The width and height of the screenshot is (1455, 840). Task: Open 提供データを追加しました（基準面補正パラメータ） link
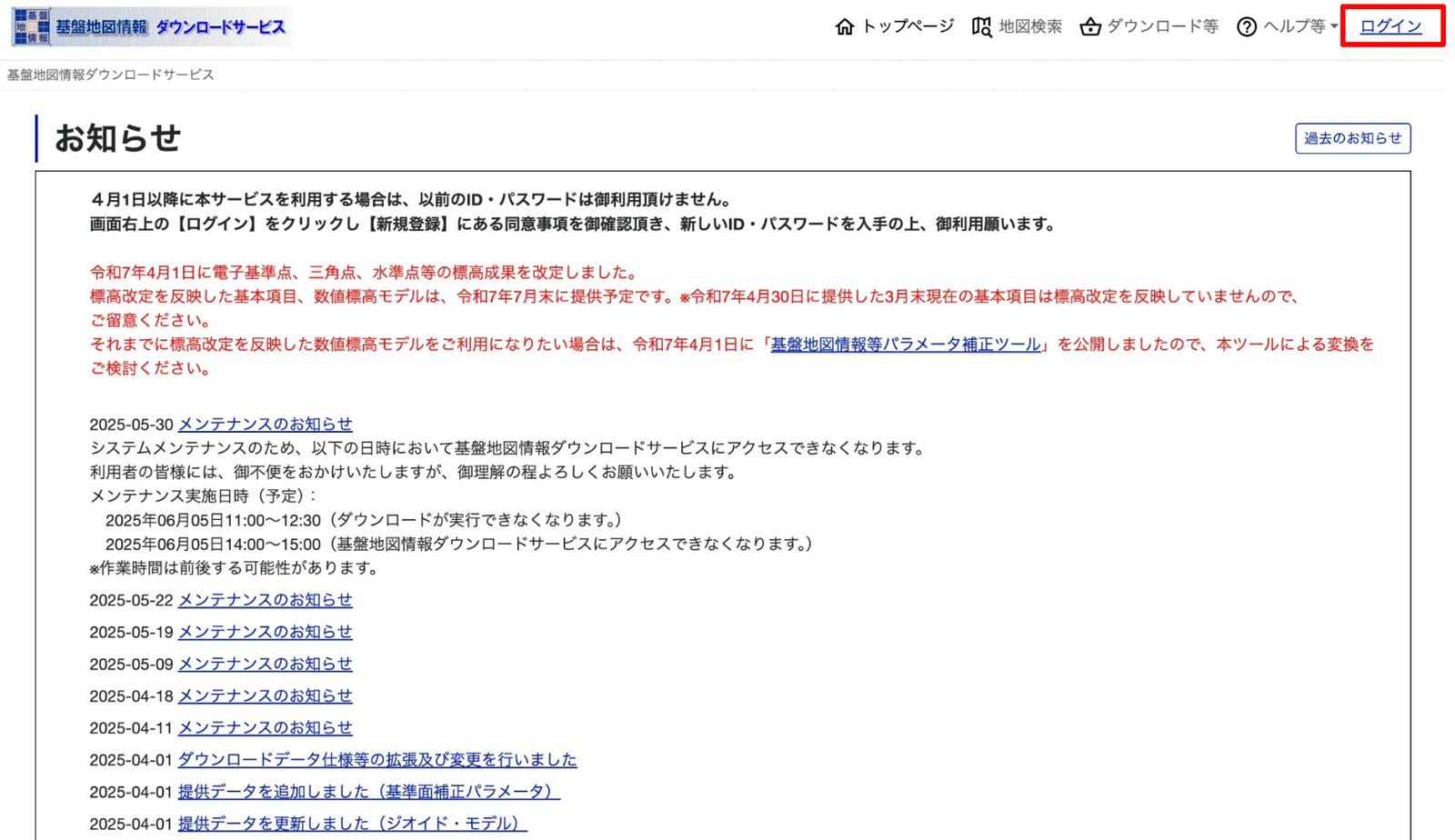369,792
